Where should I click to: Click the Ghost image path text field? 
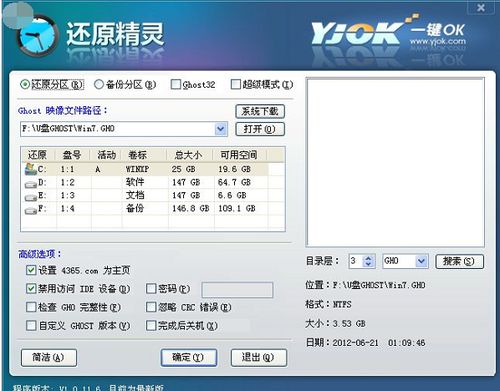(x=117, y=129)
